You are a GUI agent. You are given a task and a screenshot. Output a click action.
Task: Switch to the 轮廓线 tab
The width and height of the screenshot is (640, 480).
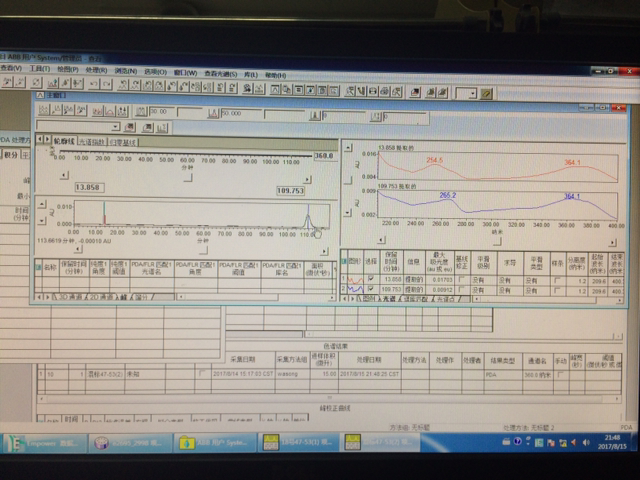(x=64, y=141)
